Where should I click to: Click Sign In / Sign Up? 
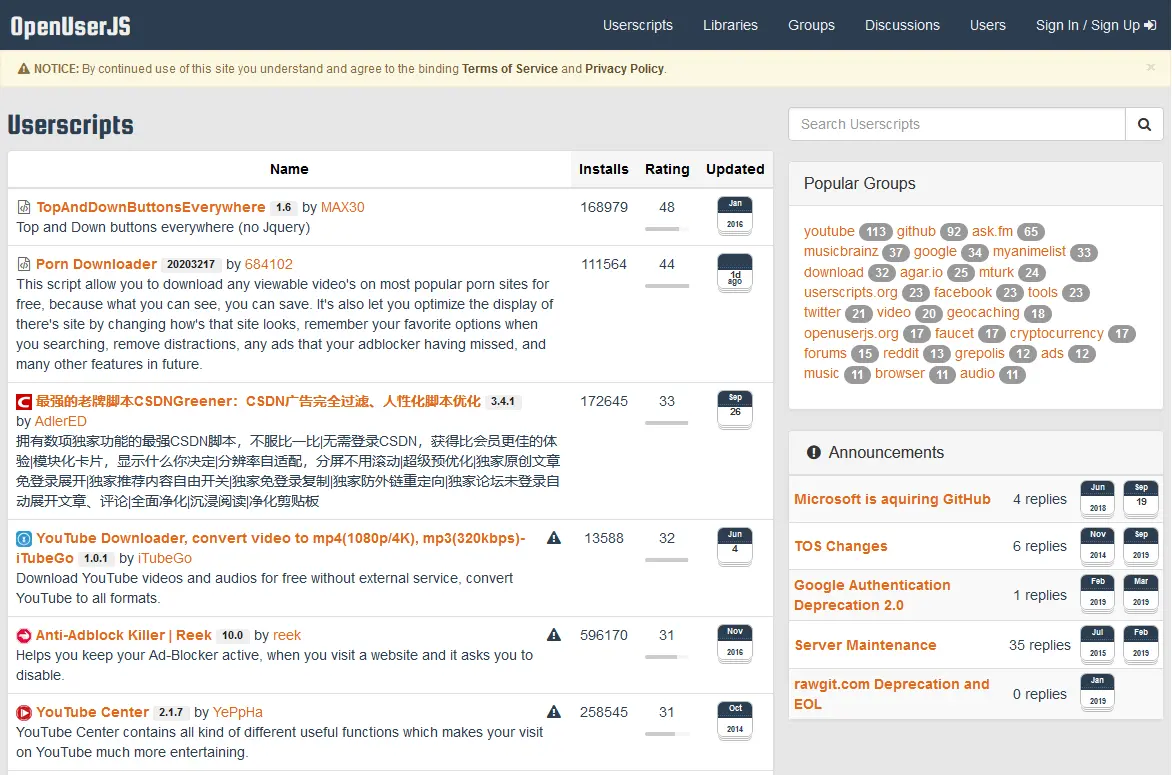1096,25
